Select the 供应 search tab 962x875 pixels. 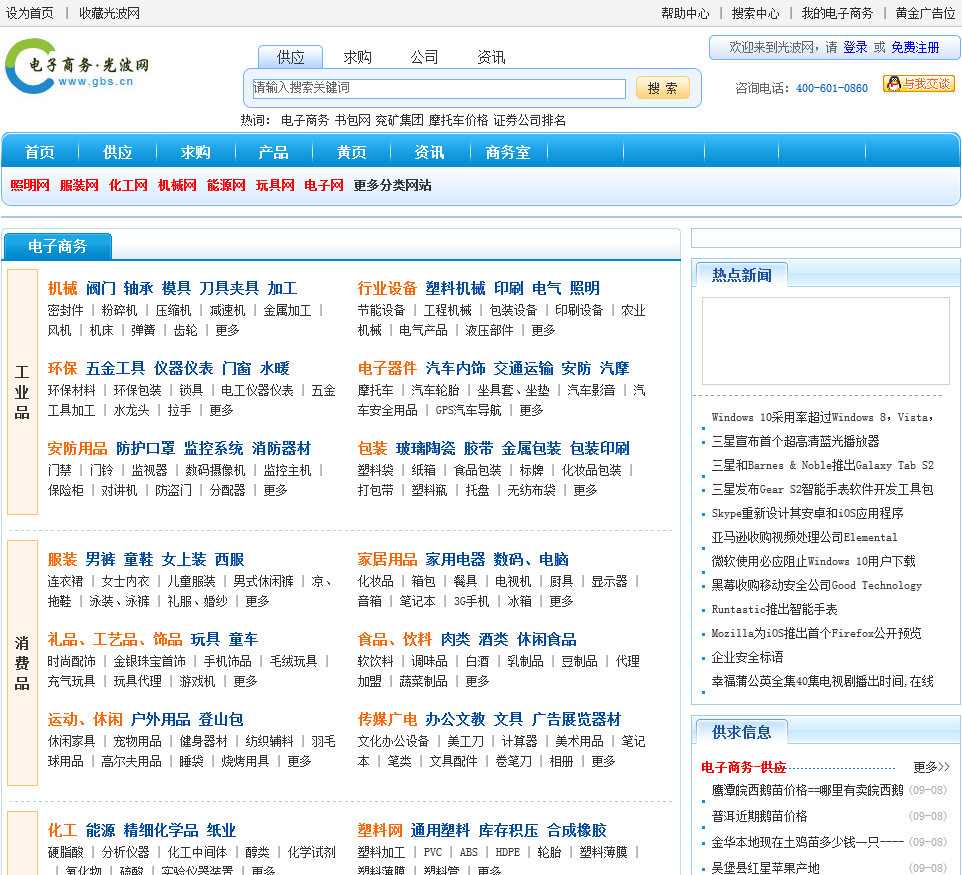(x=290, y=57)
